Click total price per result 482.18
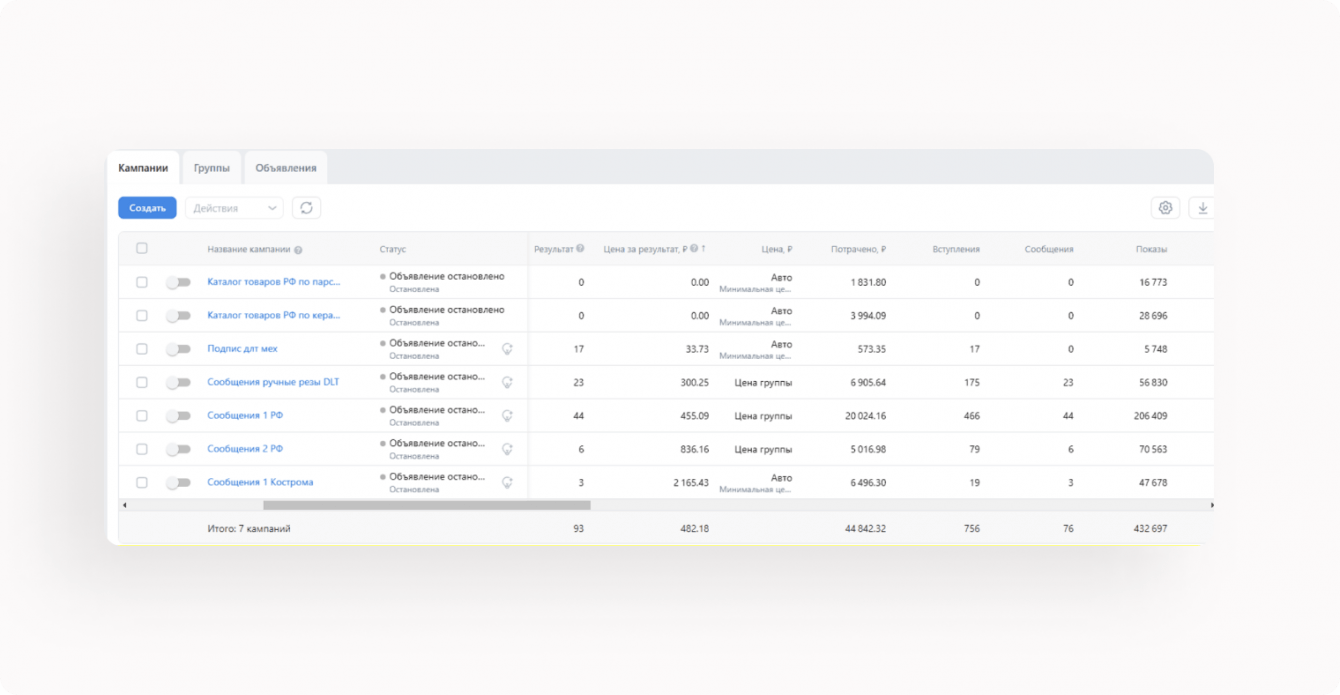 695,528
